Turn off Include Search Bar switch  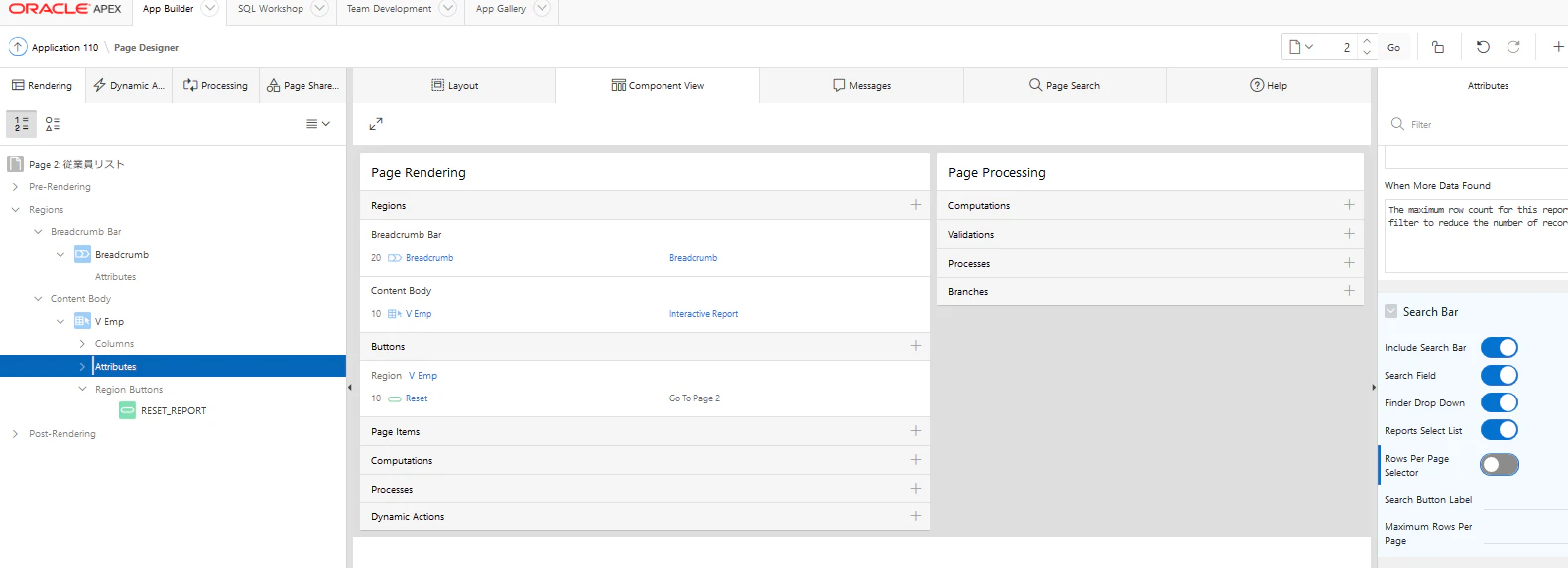[1500, 348]
